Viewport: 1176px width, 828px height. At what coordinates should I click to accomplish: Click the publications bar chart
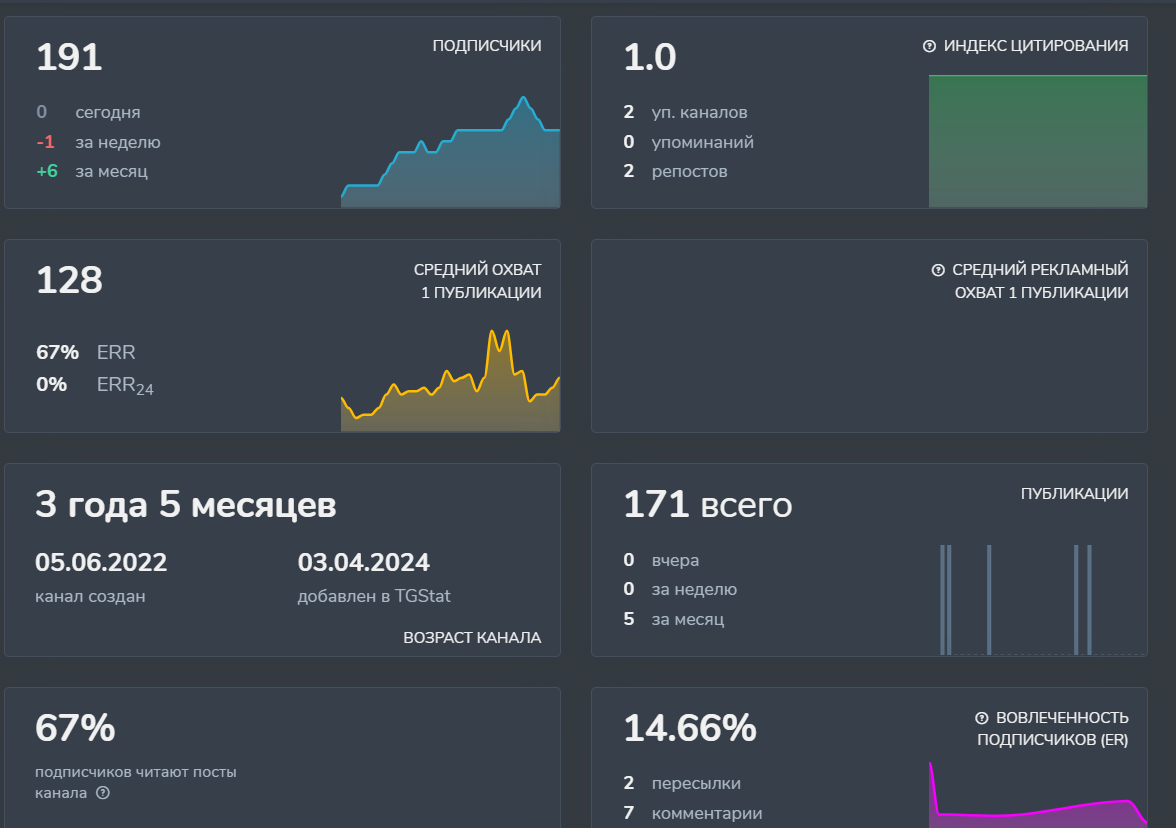coord(1037,600)
